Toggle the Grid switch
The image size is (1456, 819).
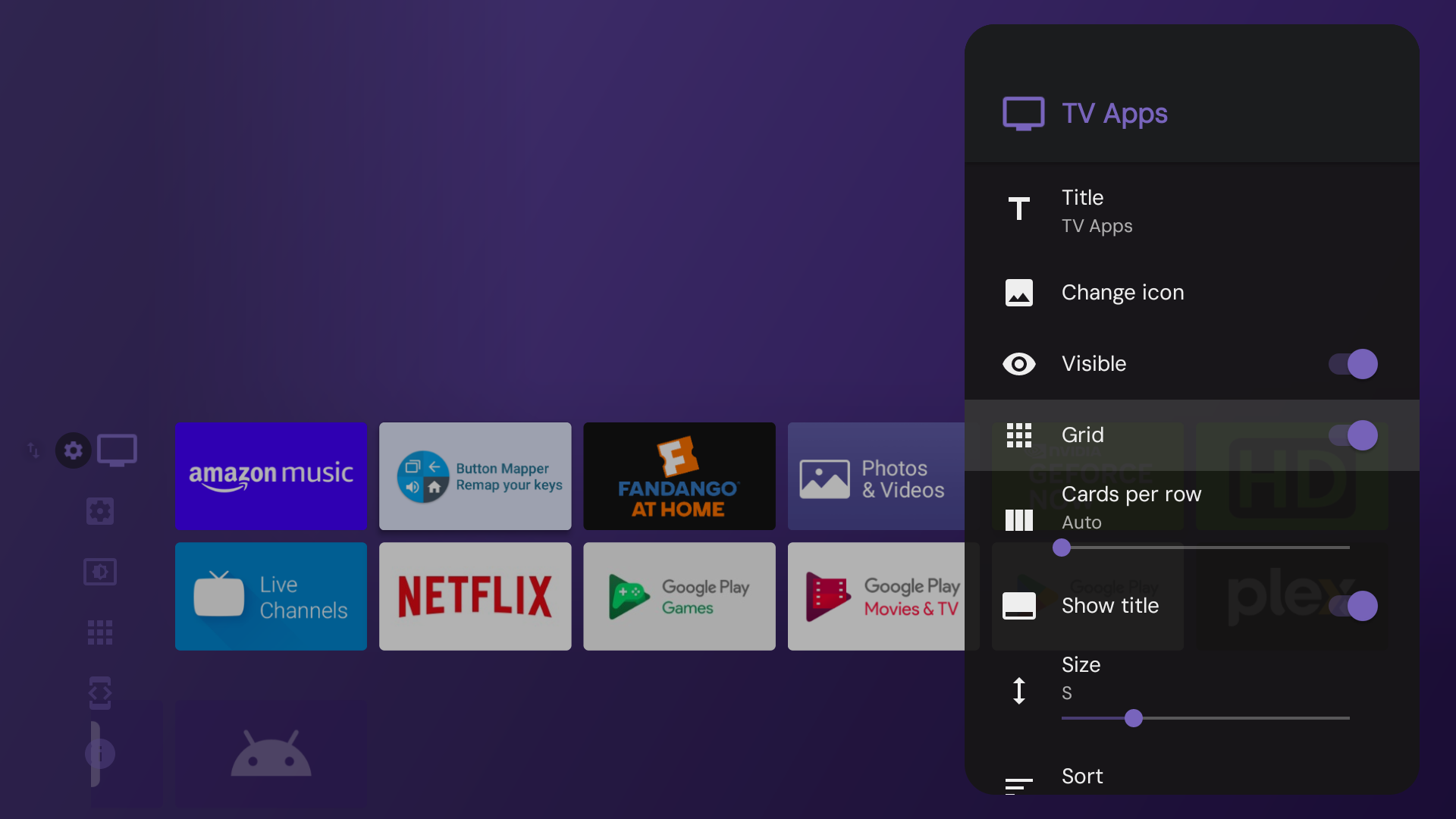point(1353,435)
